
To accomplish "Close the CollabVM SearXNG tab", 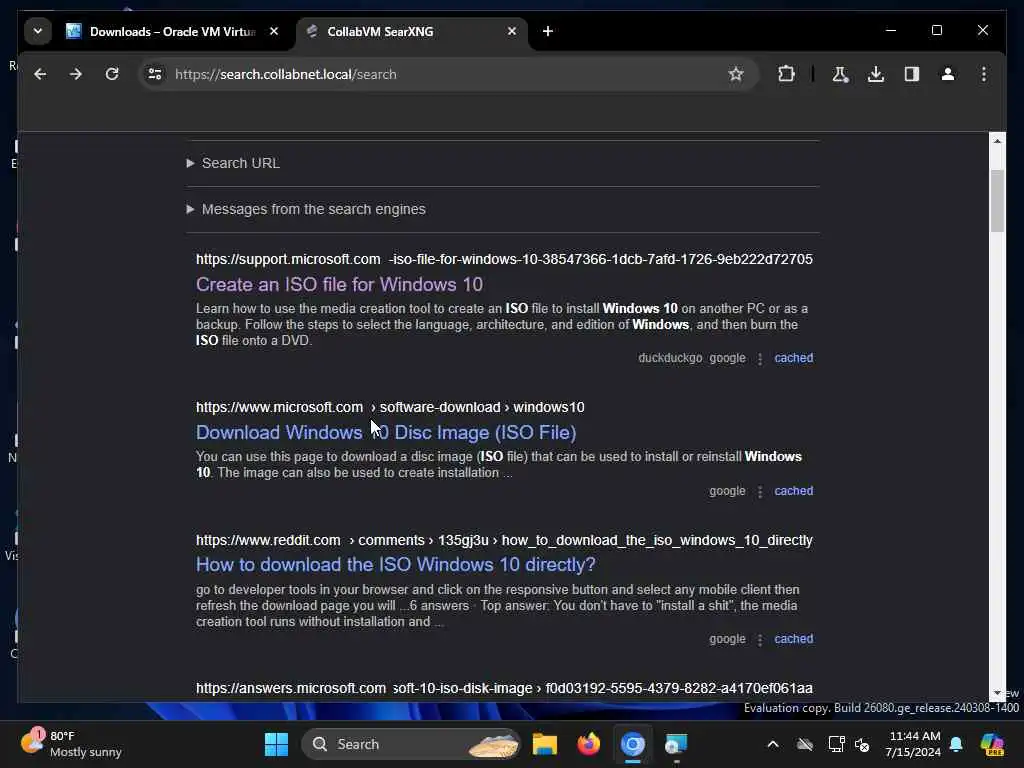I will pos(512,31).
